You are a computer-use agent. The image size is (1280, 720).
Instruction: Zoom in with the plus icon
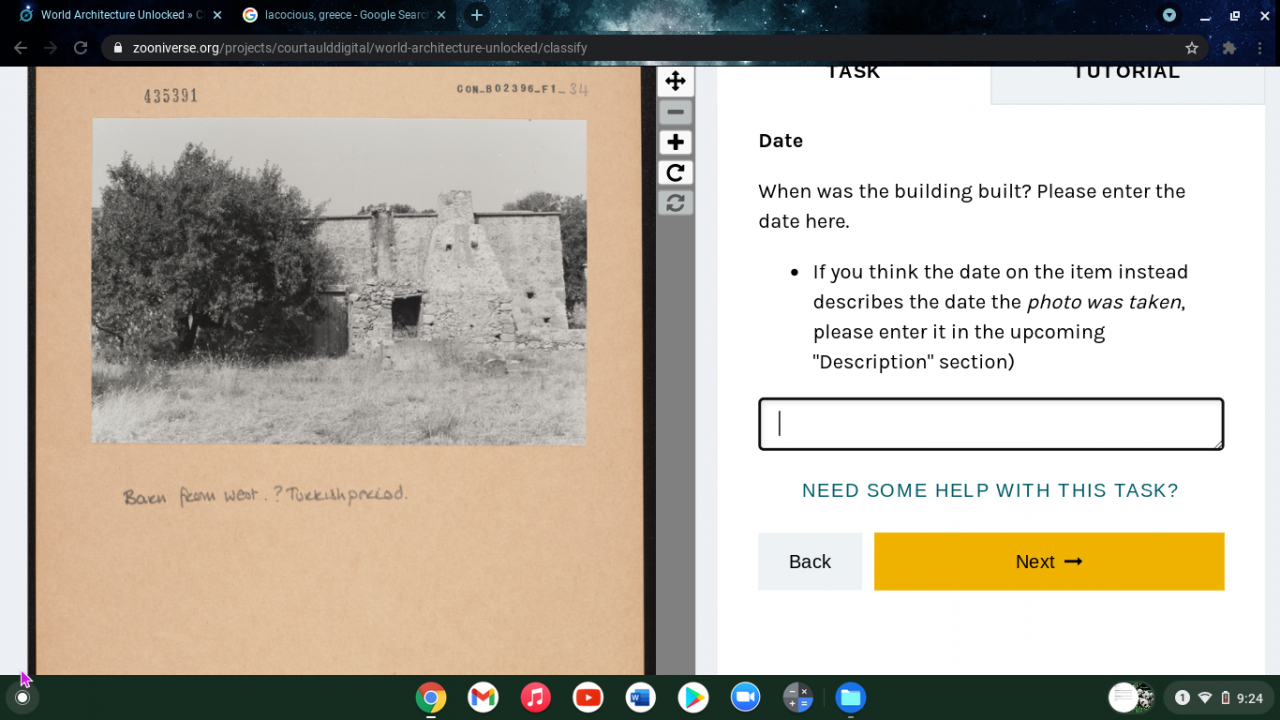click(x=675, y=142)
